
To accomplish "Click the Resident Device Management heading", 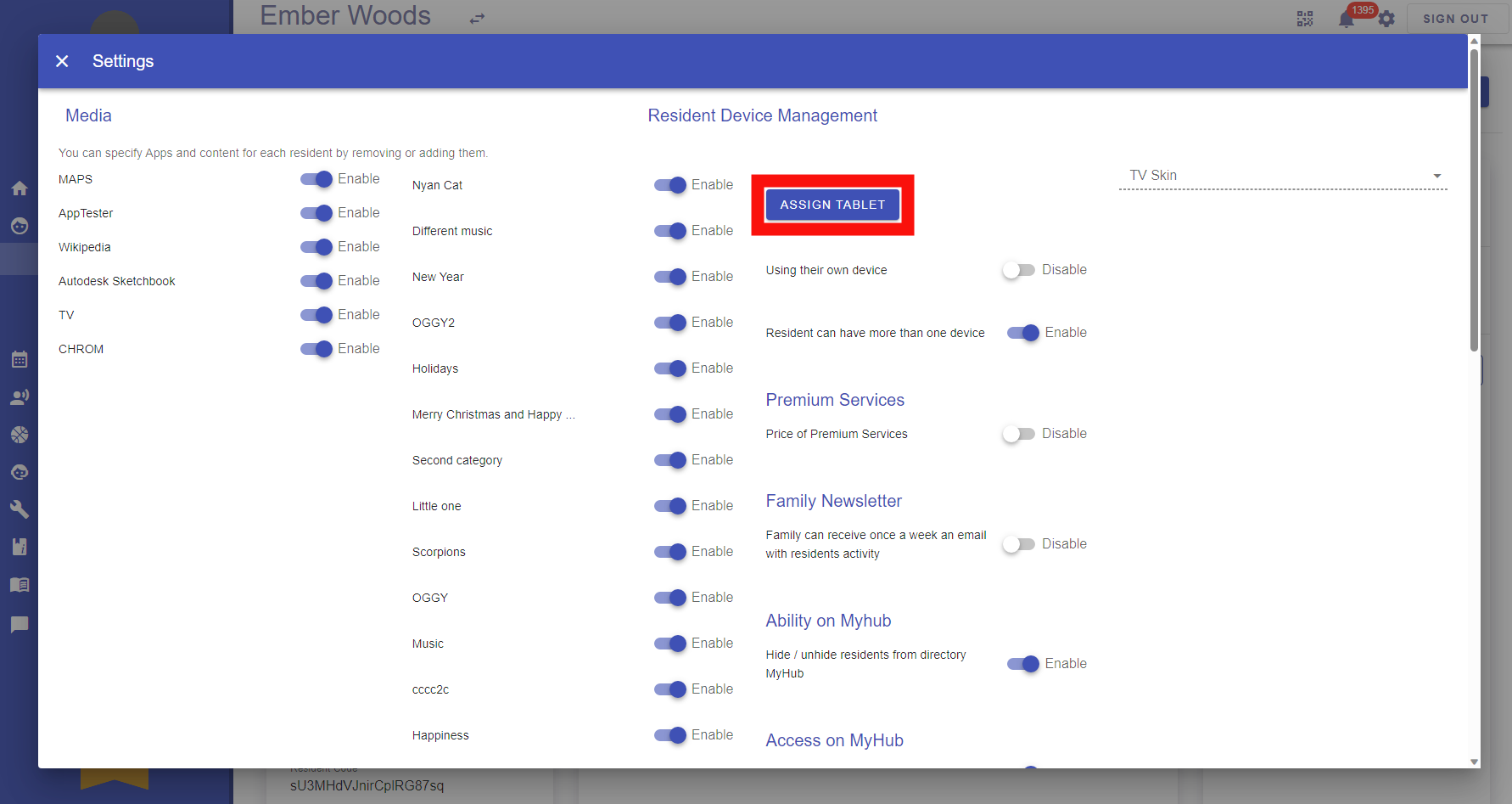I will point(762,115).
